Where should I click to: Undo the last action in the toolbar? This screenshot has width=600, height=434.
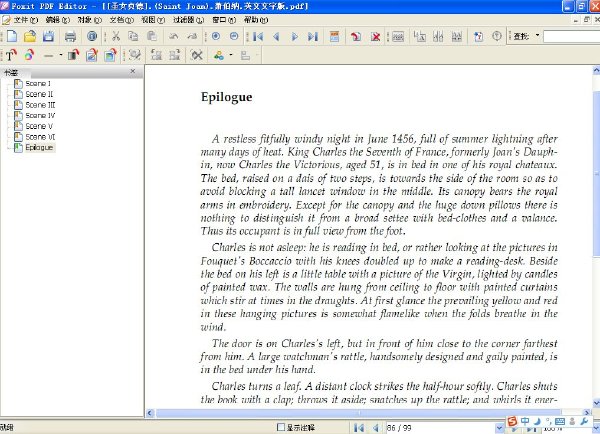[x=174, y=36]
